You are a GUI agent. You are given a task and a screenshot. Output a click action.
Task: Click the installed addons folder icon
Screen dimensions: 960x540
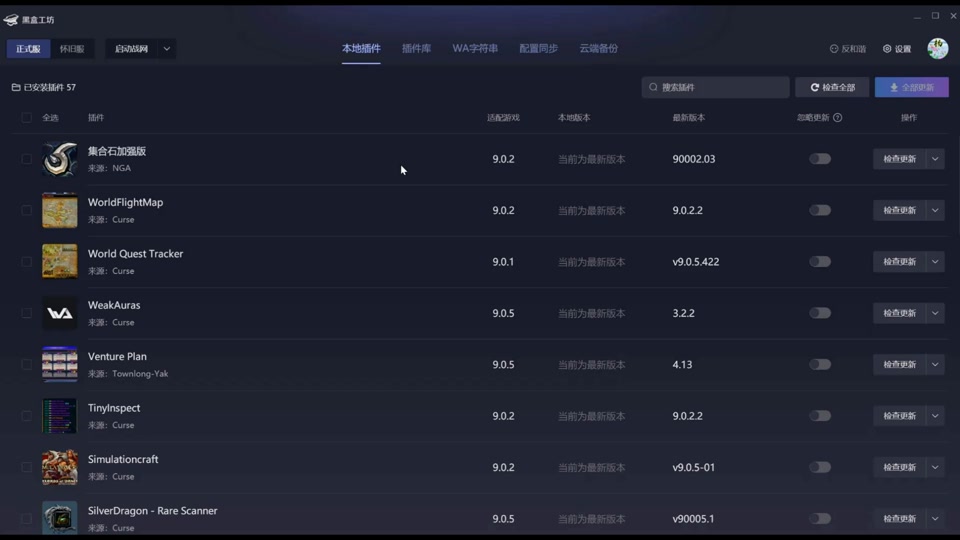pyautogui.click(x=16, y=88)
